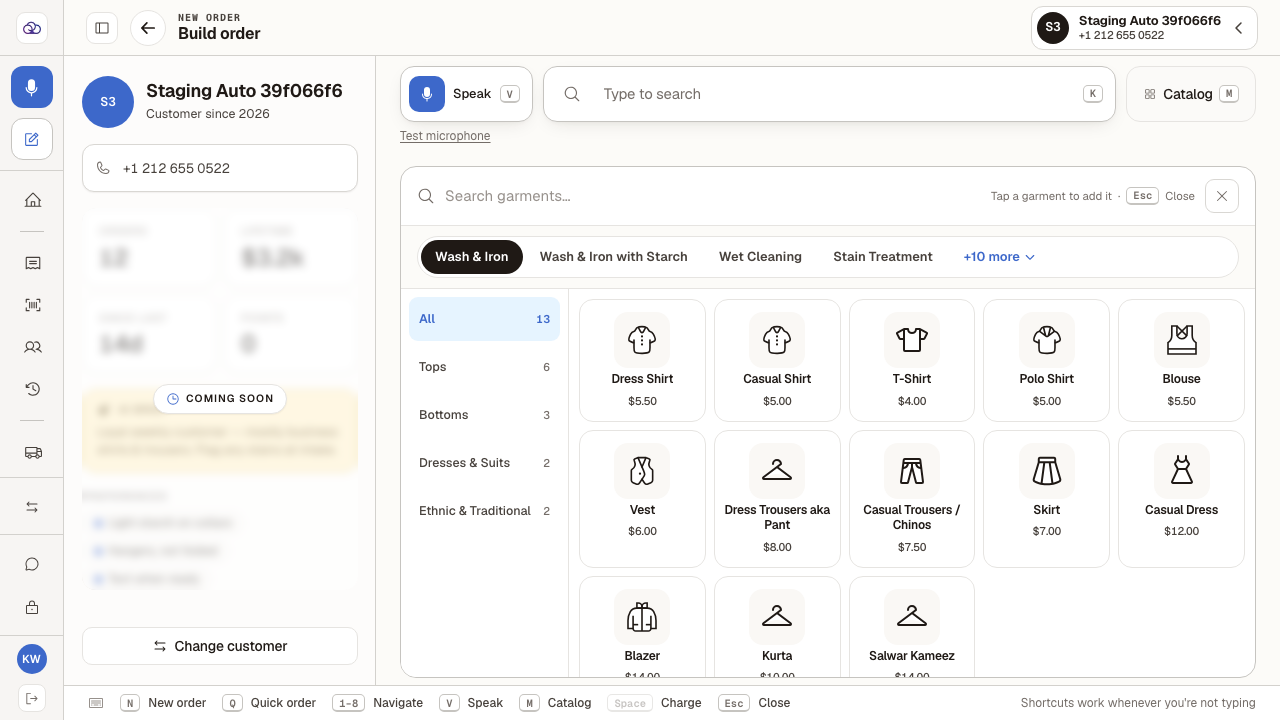Open the Catalog button
Viewport: 1280px width, 720px height.
[x=1190, y=94]
